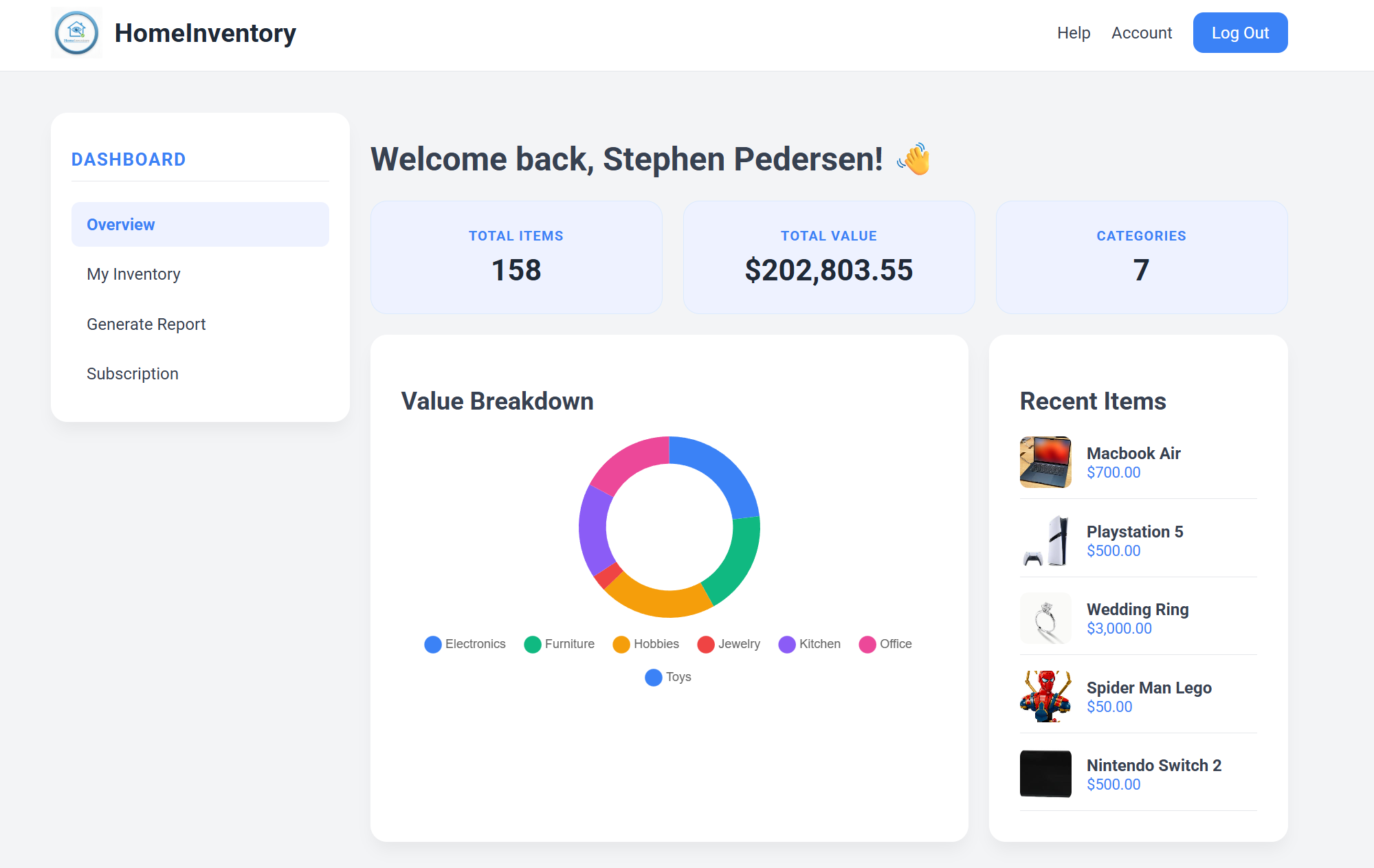This screenshot has height=868, width=1374.
Task: Click the Wedding Ring photo
Action: point(1044,618)
